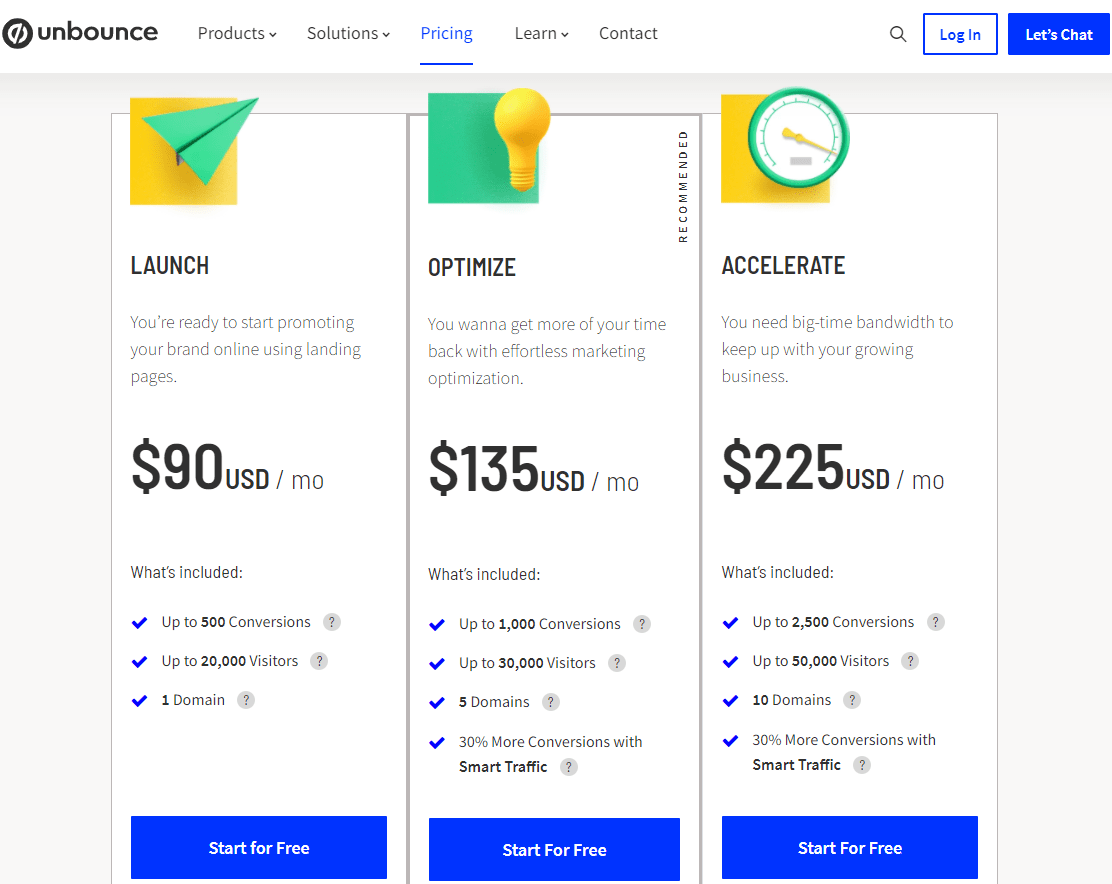
Task: Click the search magnifier icon
Action: [898, 34]
